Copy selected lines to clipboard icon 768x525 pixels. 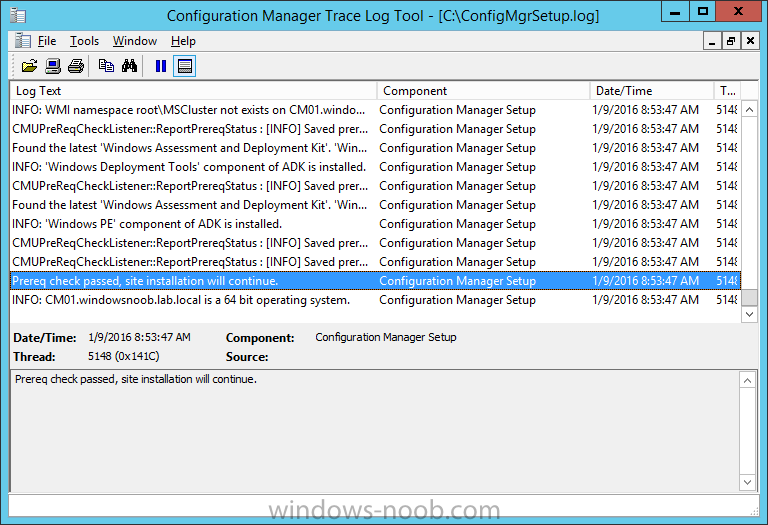pos(106,66)
